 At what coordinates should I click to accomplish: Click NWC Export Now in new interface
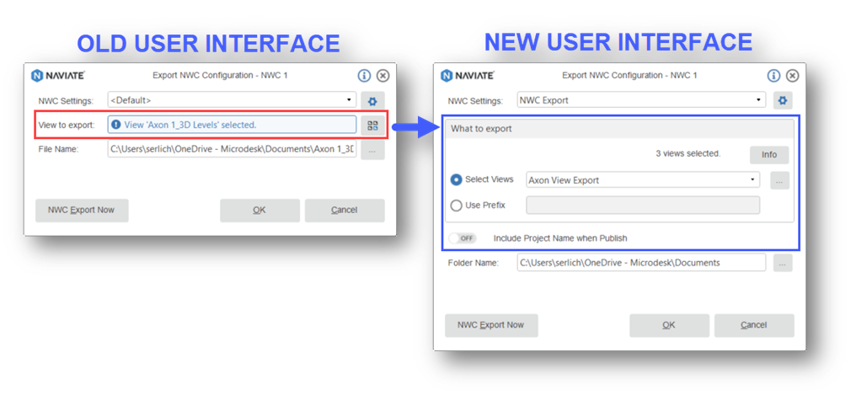(x=491, y=325)
